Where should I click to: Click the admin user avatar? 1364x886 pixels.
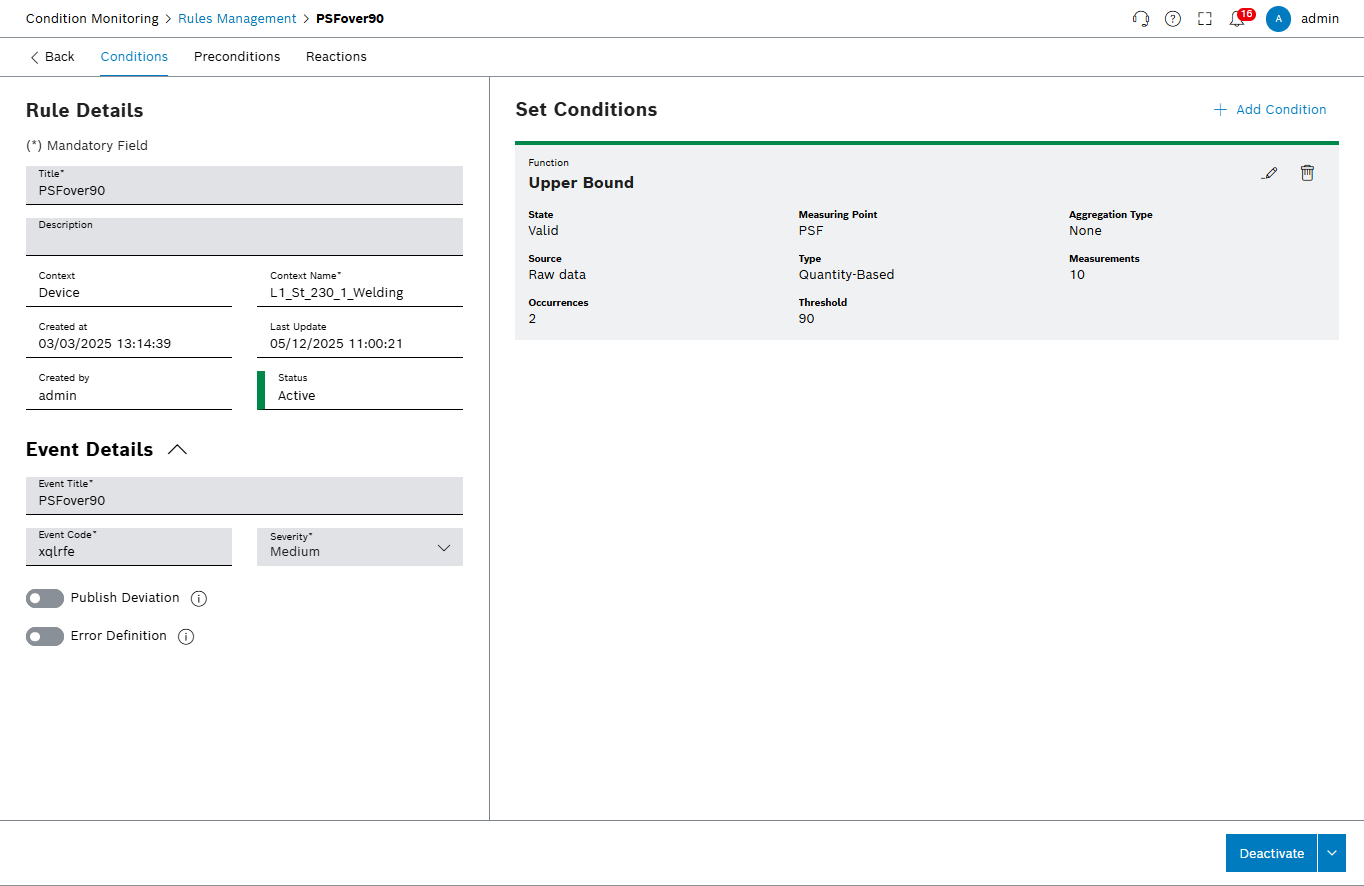click(1278, 19)
